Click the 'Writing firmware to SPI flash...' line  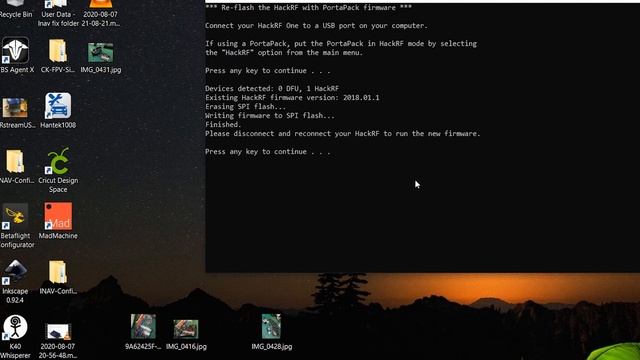point(270,116)
